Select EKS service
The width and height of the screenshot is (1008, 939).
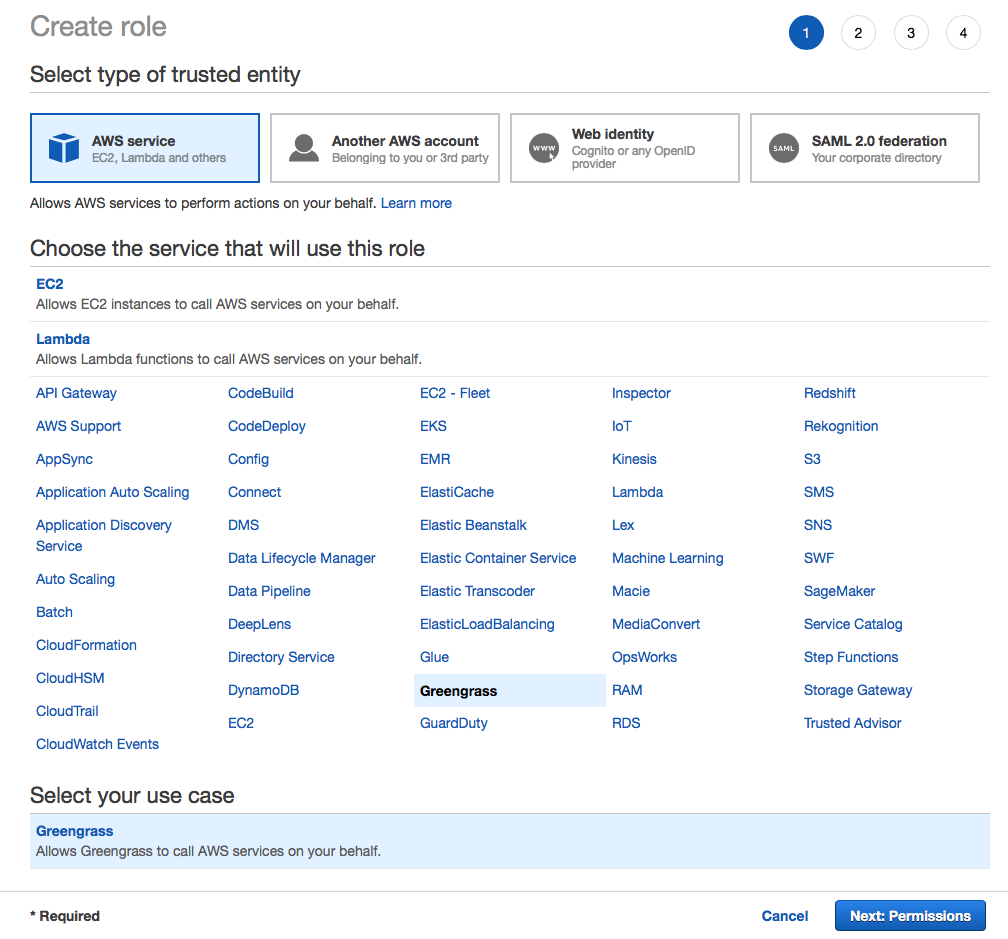tap(433, 426)
